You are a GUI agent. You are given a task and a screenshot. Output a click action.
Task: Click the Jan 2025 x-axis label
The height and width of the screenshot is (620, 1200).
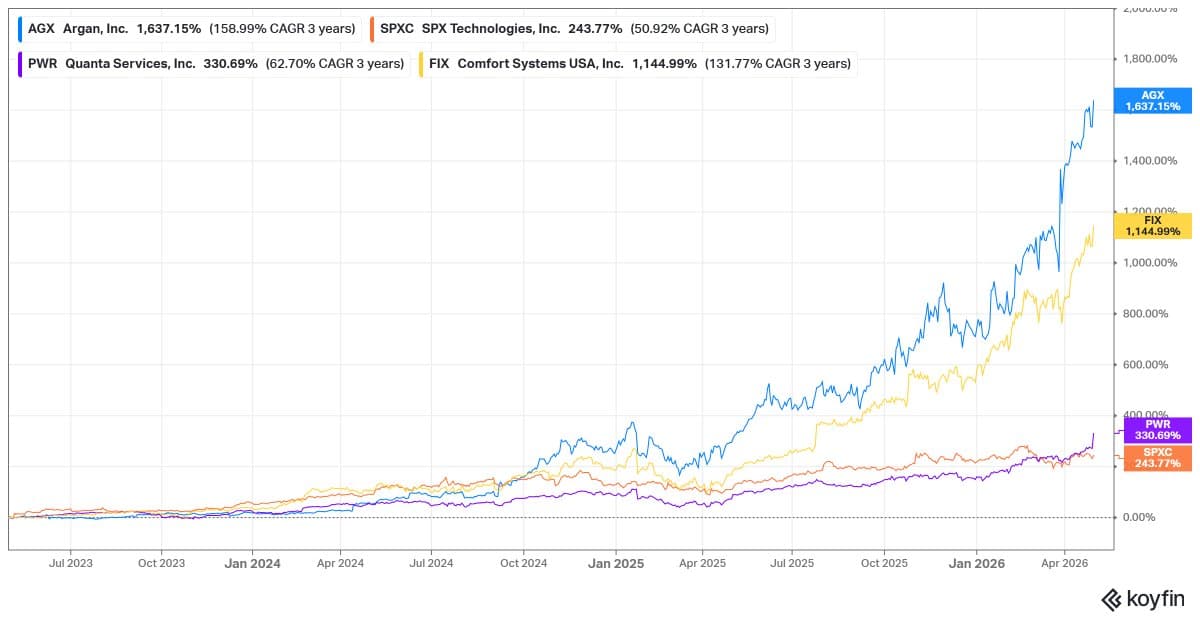tap(615, 563)
